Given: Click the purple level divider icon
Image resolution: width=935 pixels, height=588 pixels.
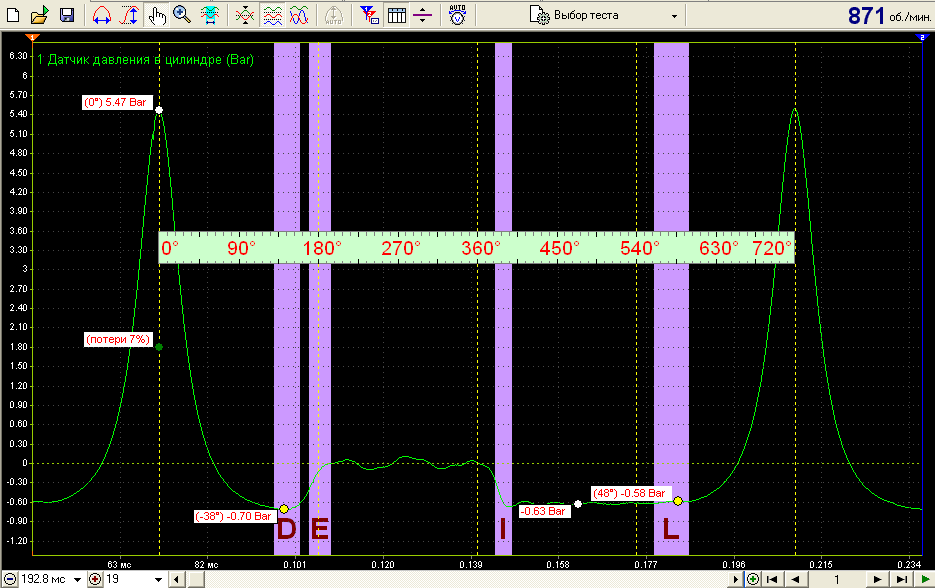Looking at the screenshot, I should 422,16.
